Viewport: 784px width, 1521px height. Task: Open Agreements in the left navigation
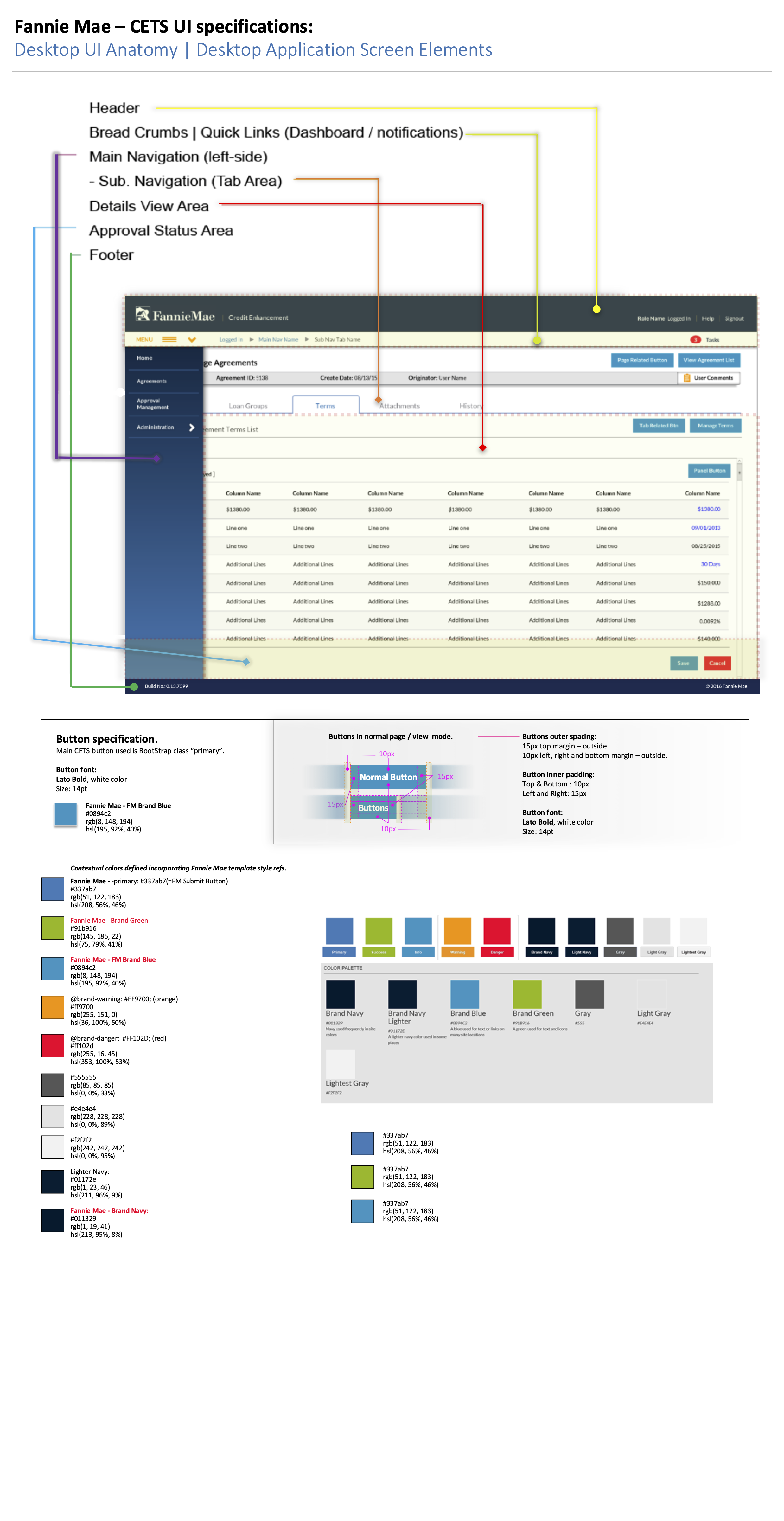point(152,382)
